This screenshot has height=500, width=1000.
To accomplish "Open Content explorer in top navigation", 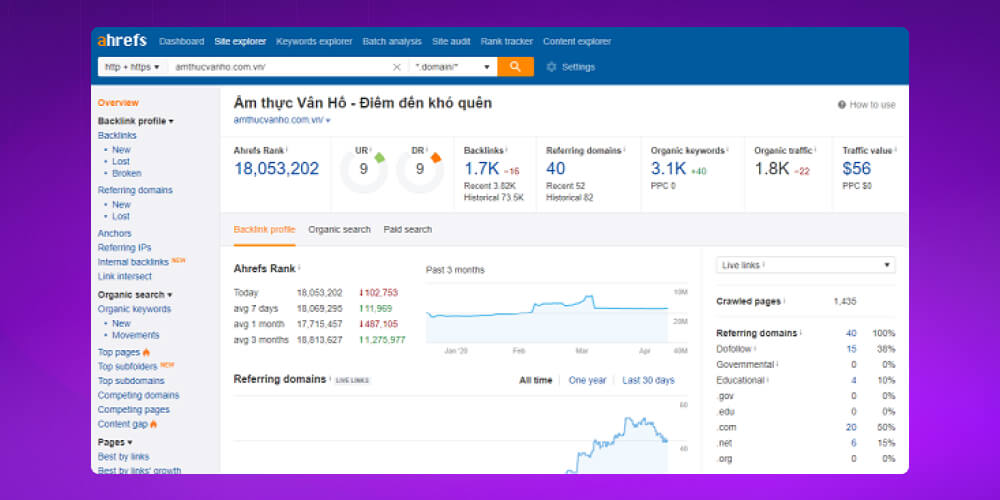I will pos(577,41).
